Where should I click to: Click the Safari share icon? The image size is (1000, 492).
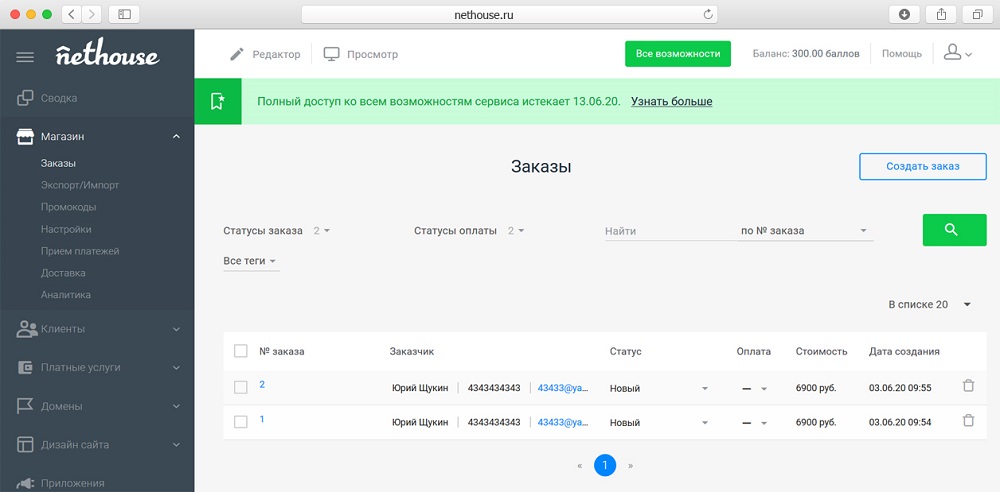tap(941, 14)
